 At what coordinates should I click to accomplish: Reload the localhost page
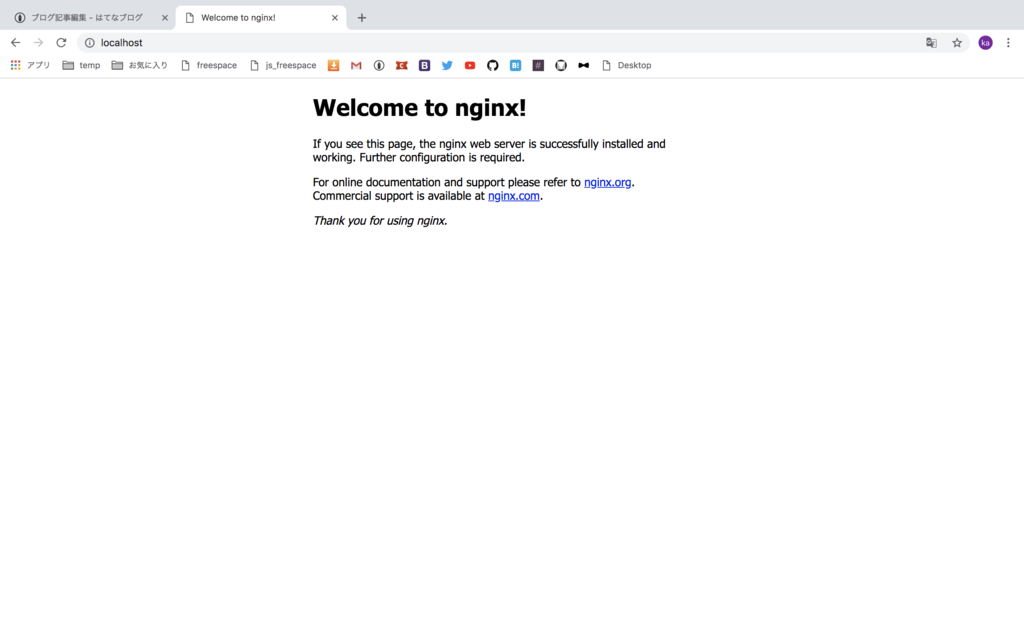click(x=61, y=42)
